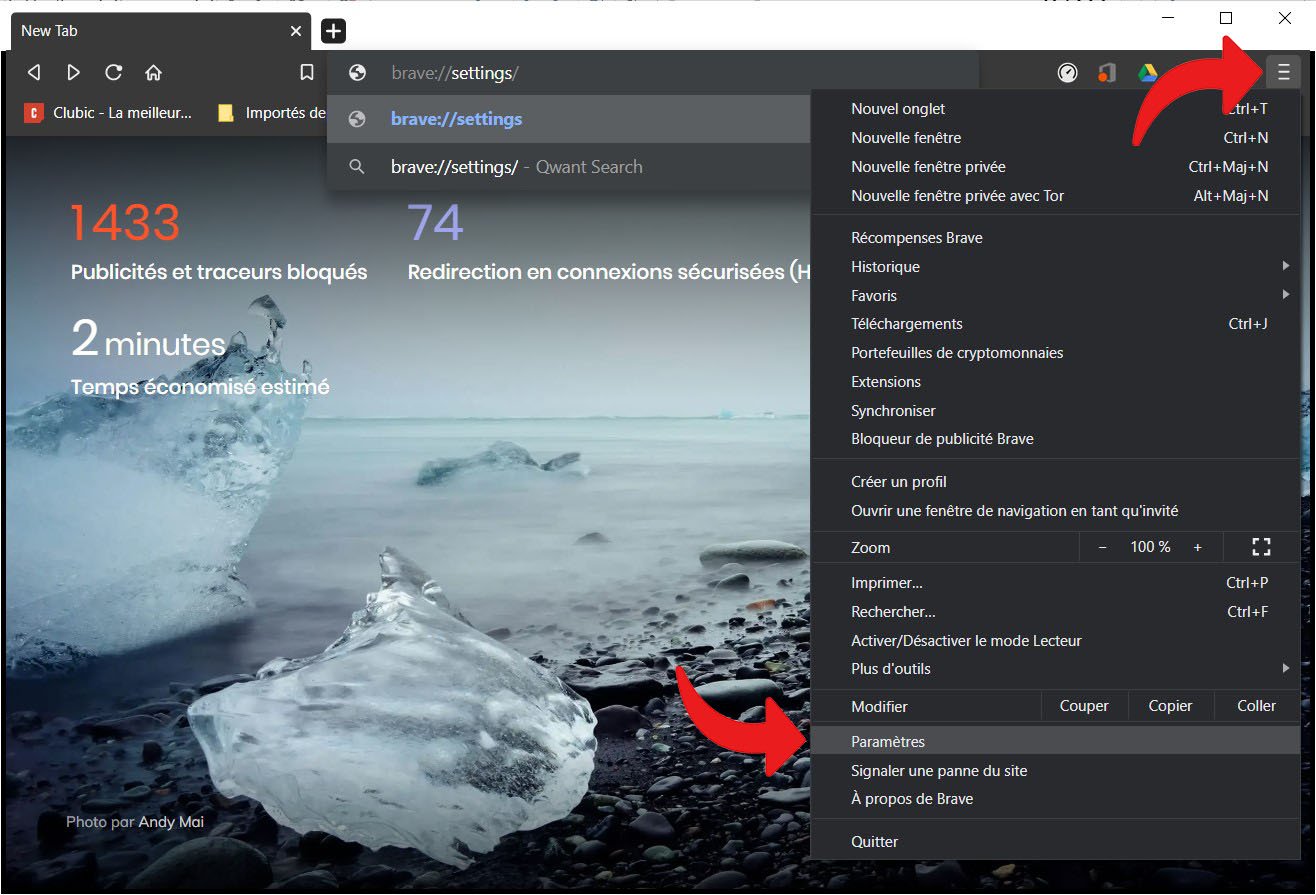Reload the page with the refresh icon

point(113,72)
